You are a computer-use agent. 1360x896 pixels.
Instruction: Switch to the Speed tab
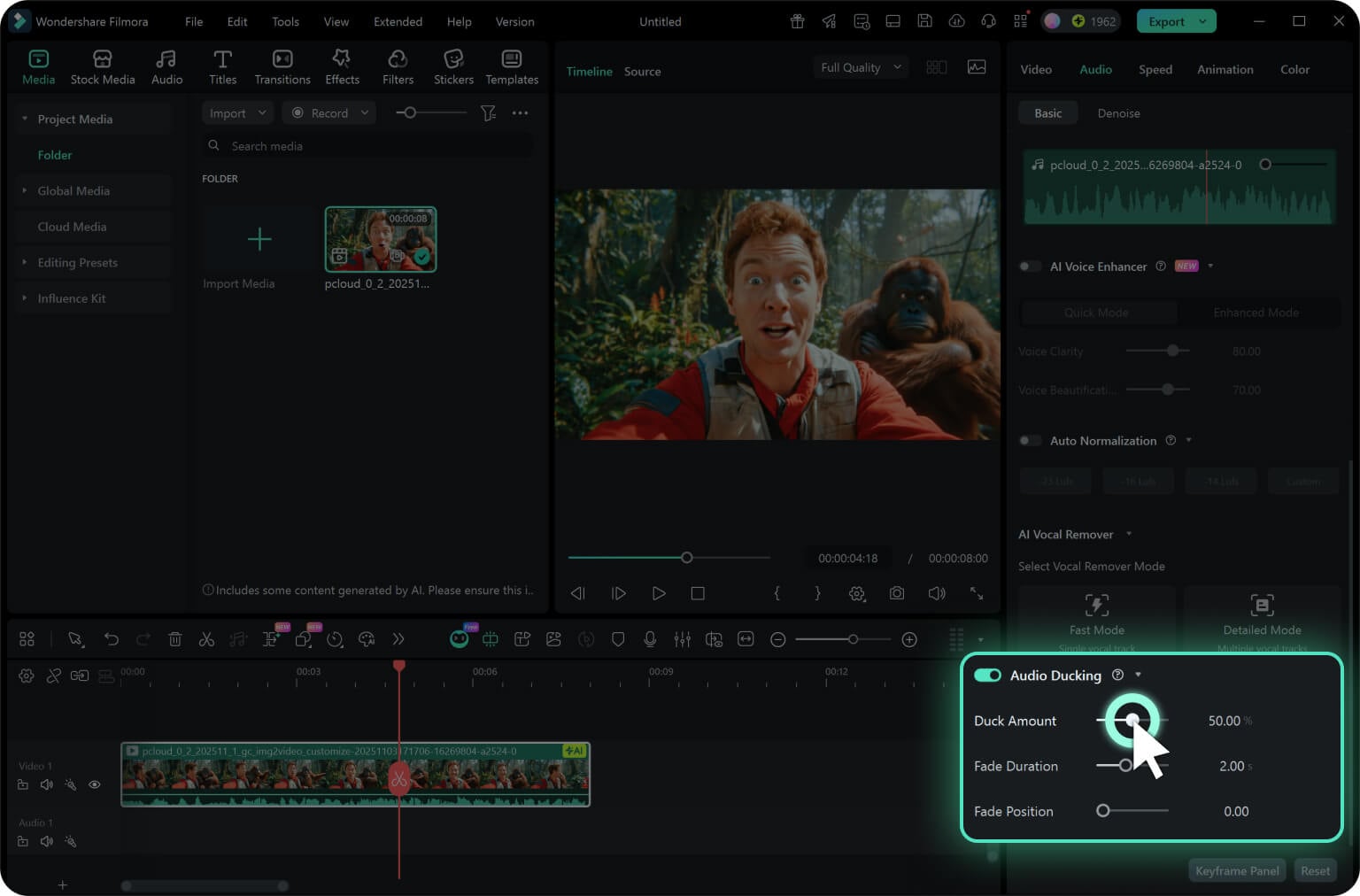[x=1155, y=69]
